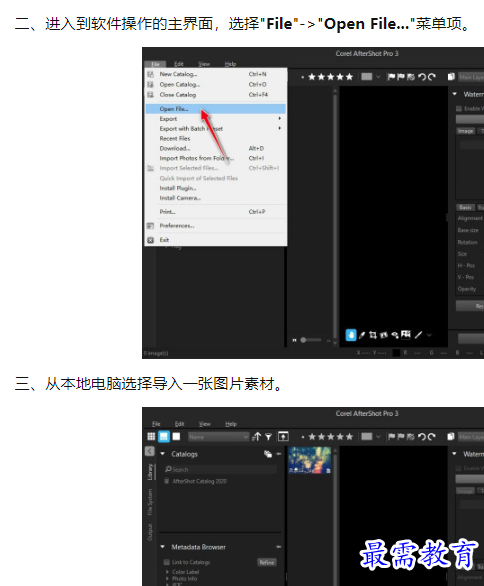
Task: Select Print in the File menu
Action: point(215,212)
